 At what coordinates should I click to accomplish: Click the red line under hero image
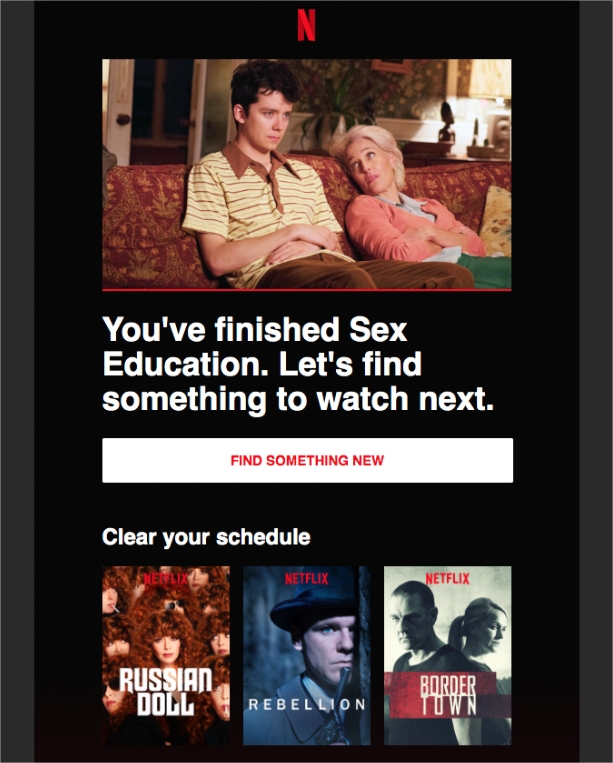[x=306, y=290]
